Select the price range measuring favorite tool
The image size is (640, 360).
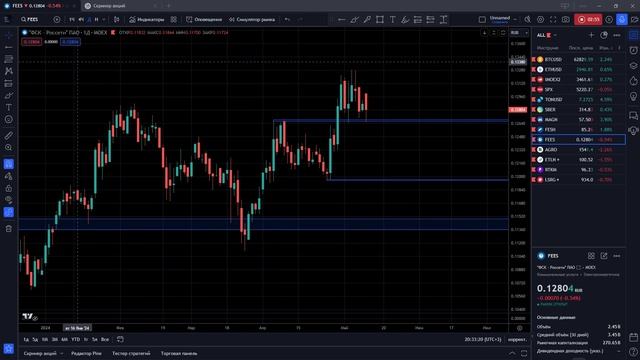tap(443, 19)
